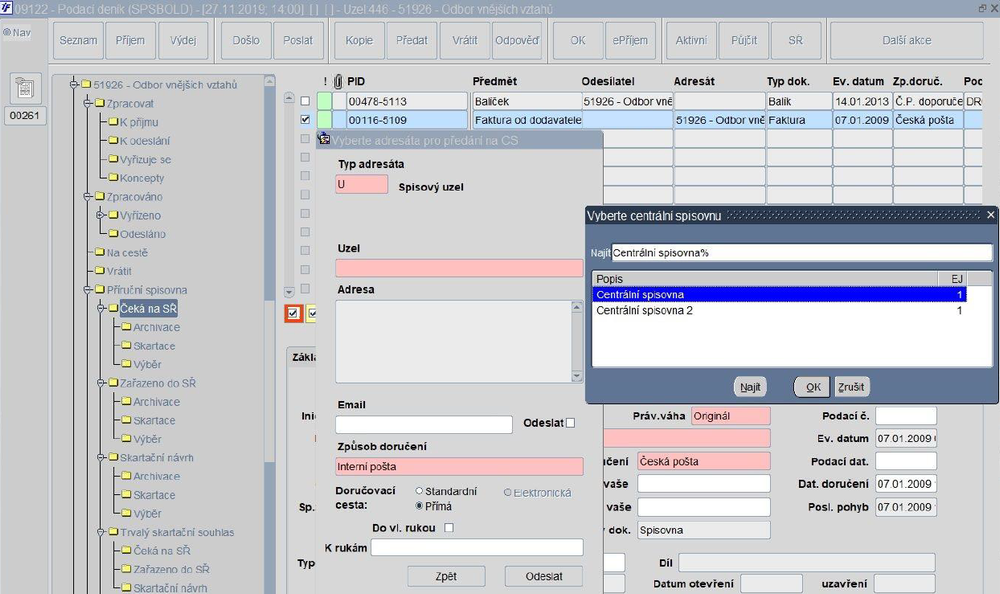Image resolution: width=1000 pixels, height=594 pixels.
Task: Select K příjmu folder in tree
Action: point(139,122)
